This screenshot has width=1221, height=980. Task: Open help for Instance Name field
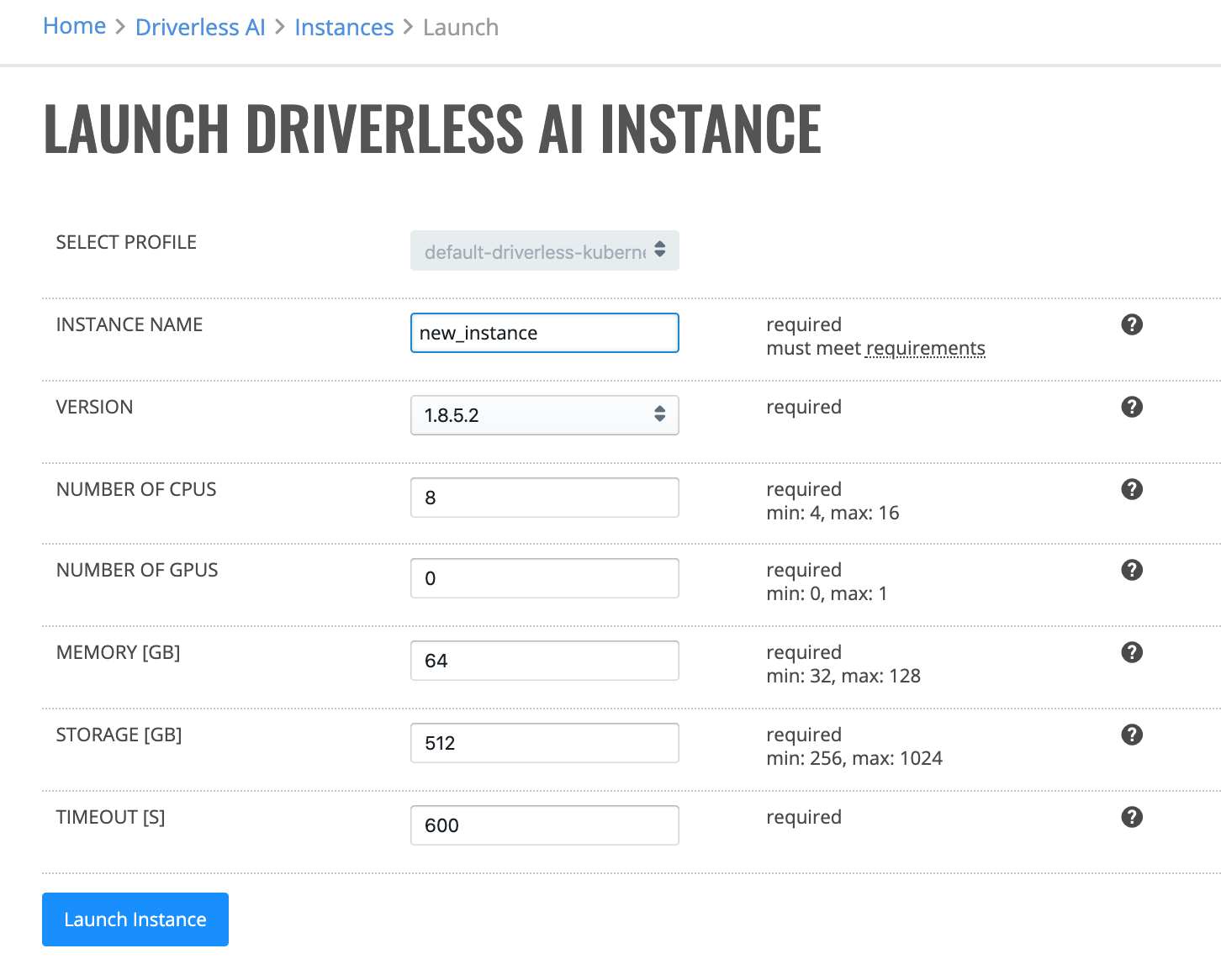tap(1132, 324)
